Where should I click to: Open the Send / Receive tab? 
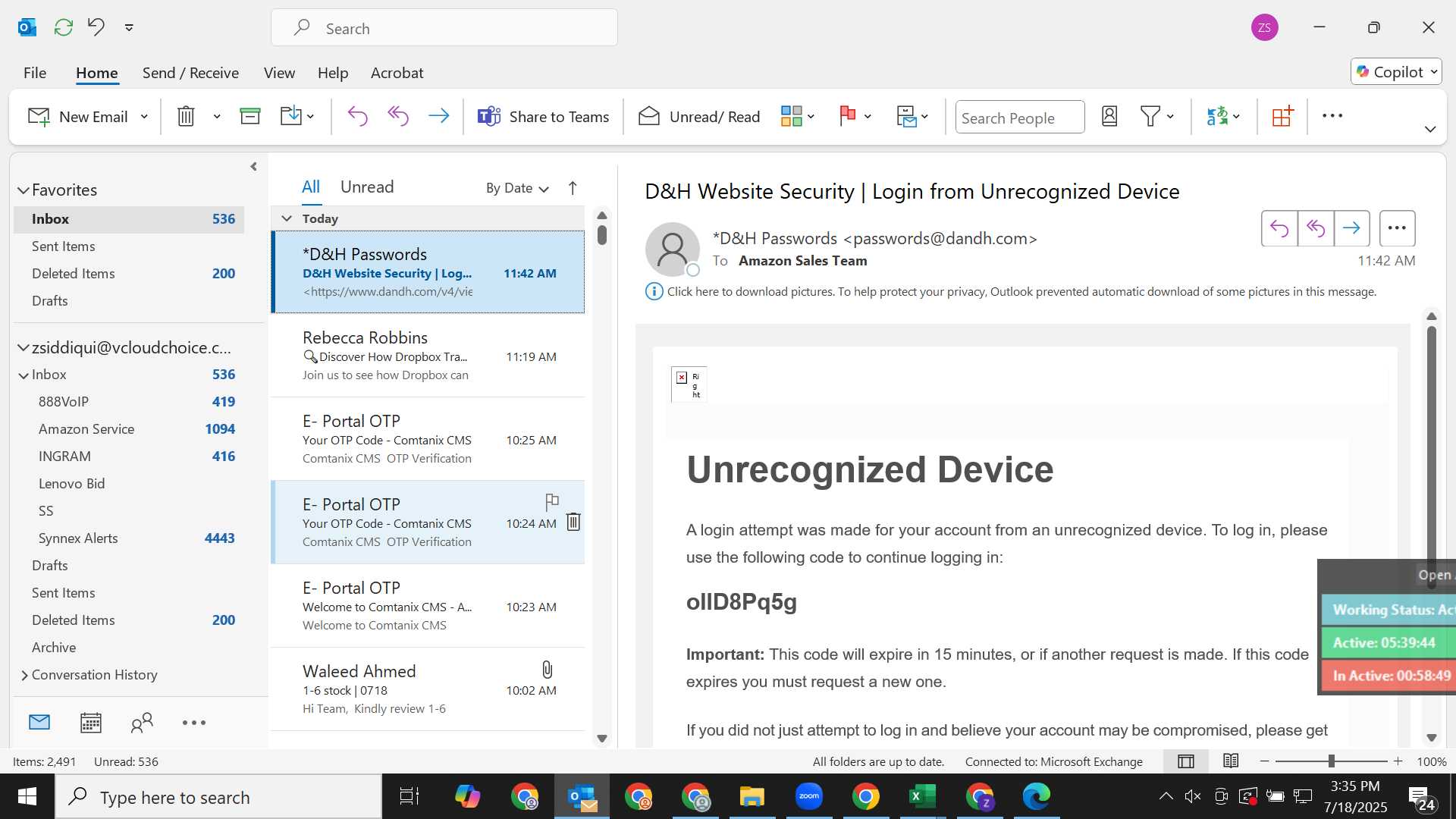click(190, 73)
